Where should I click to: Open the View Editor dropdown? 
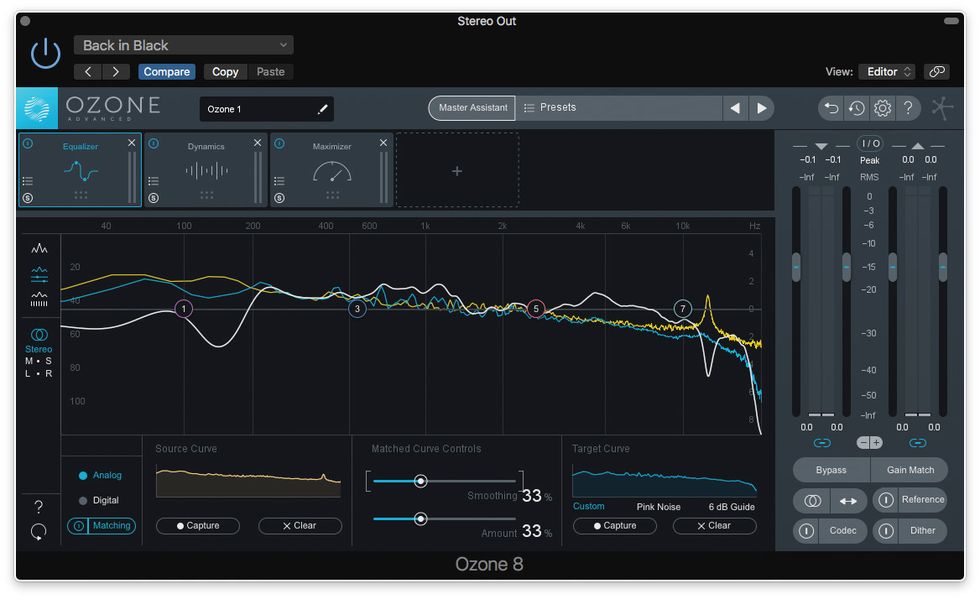(888, 72)
